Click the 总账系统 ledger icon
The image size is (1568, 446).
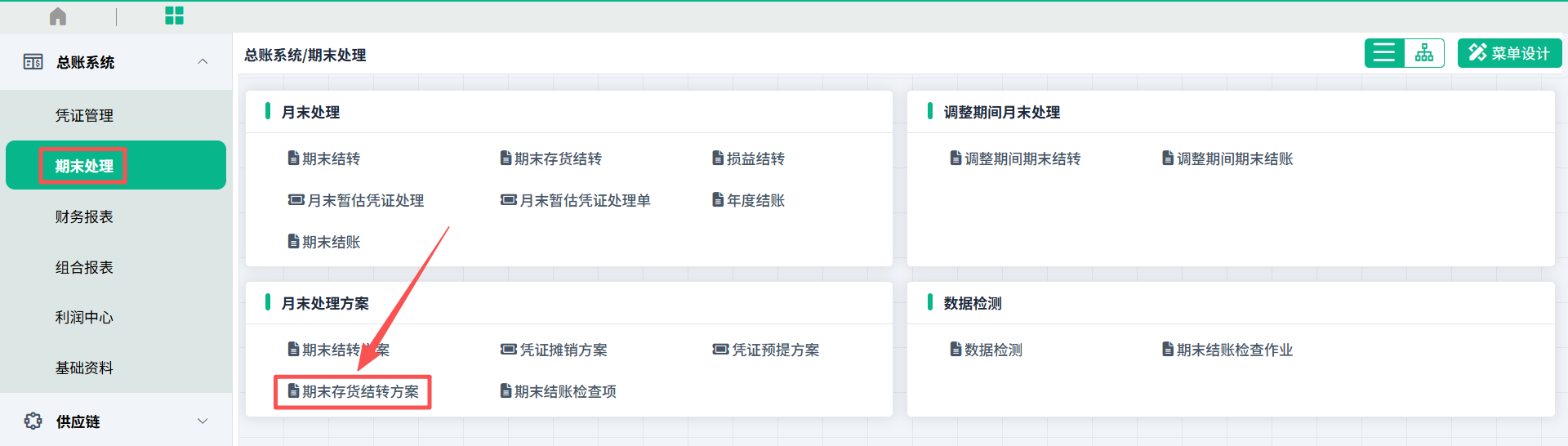pyautogui.click(x=33, y=62)
